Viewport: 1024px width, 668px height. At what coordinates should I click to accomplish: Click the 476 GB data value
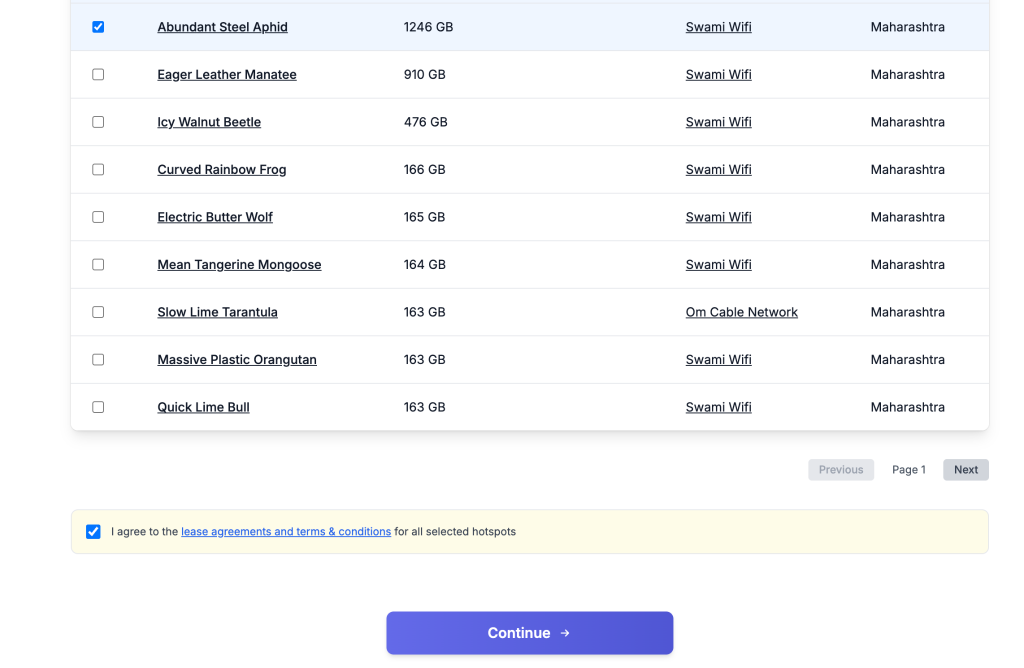[x=425, y=122]
